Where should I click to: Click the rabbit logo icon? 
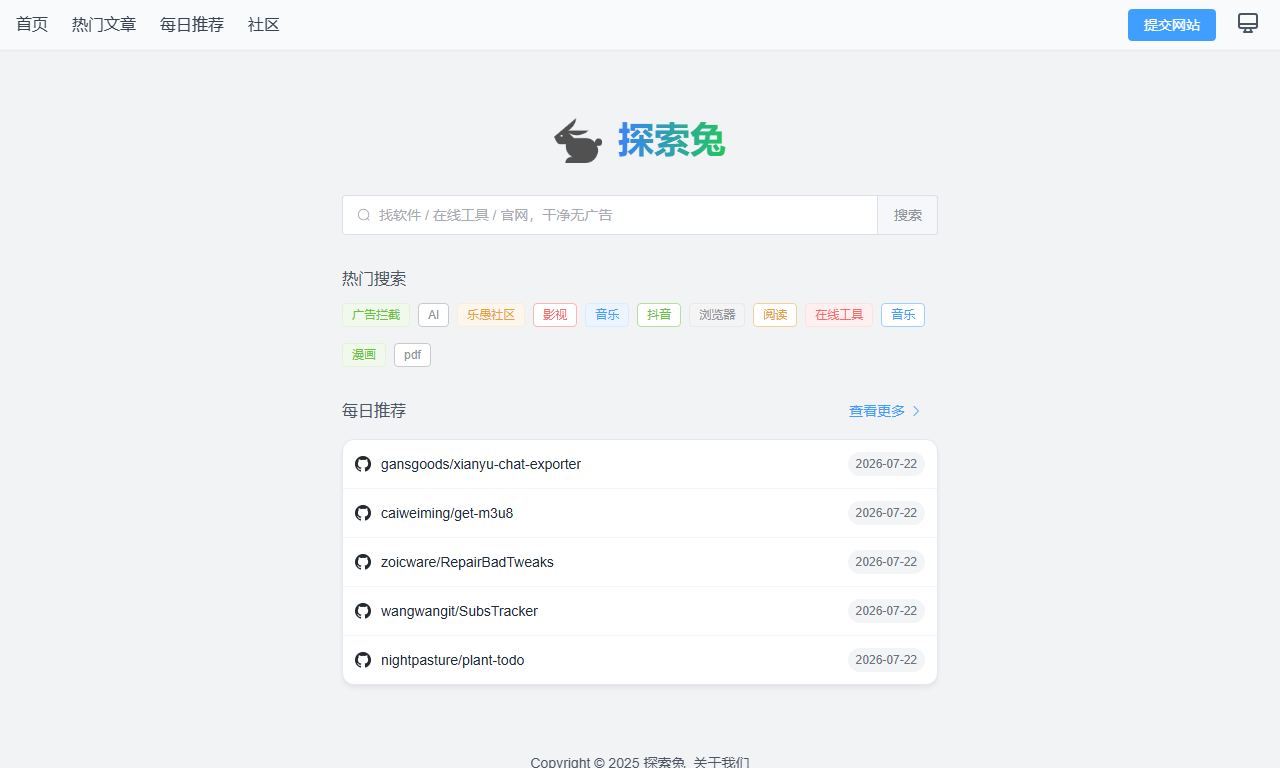(x=578, y=140)
